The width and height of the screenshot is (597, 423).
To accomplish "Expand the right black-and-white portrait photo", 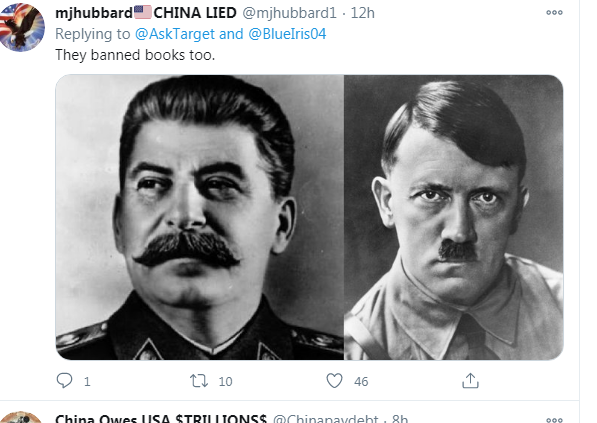I will pos(453,217).
